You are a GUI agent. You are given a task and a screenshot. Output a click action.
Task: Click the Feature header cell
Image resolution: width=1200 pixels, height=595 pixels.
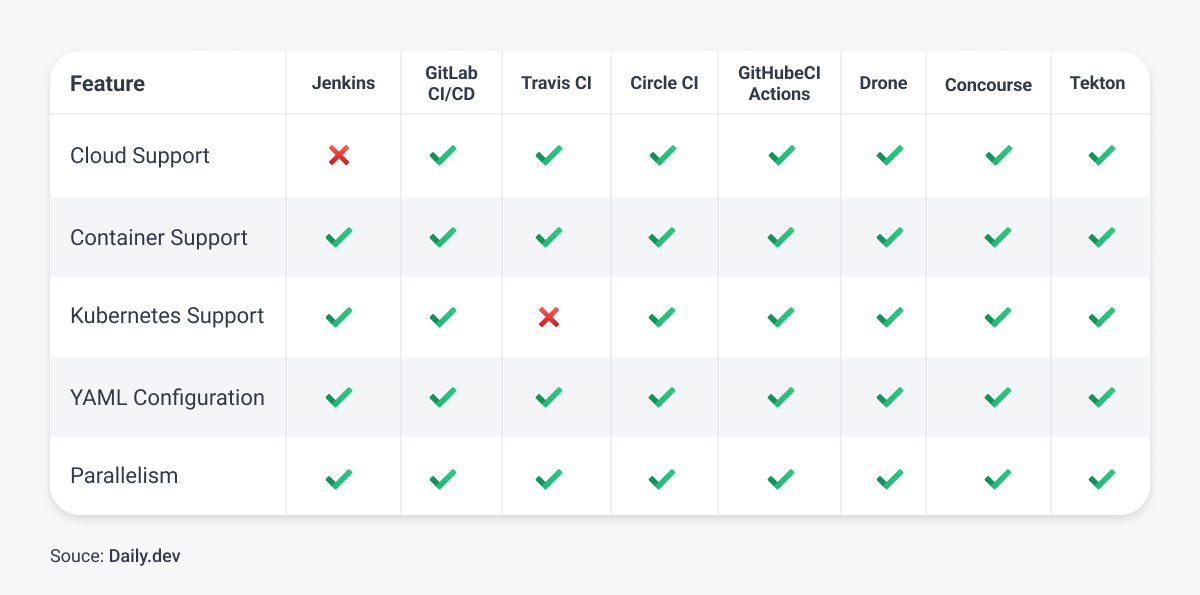(107, 83)
